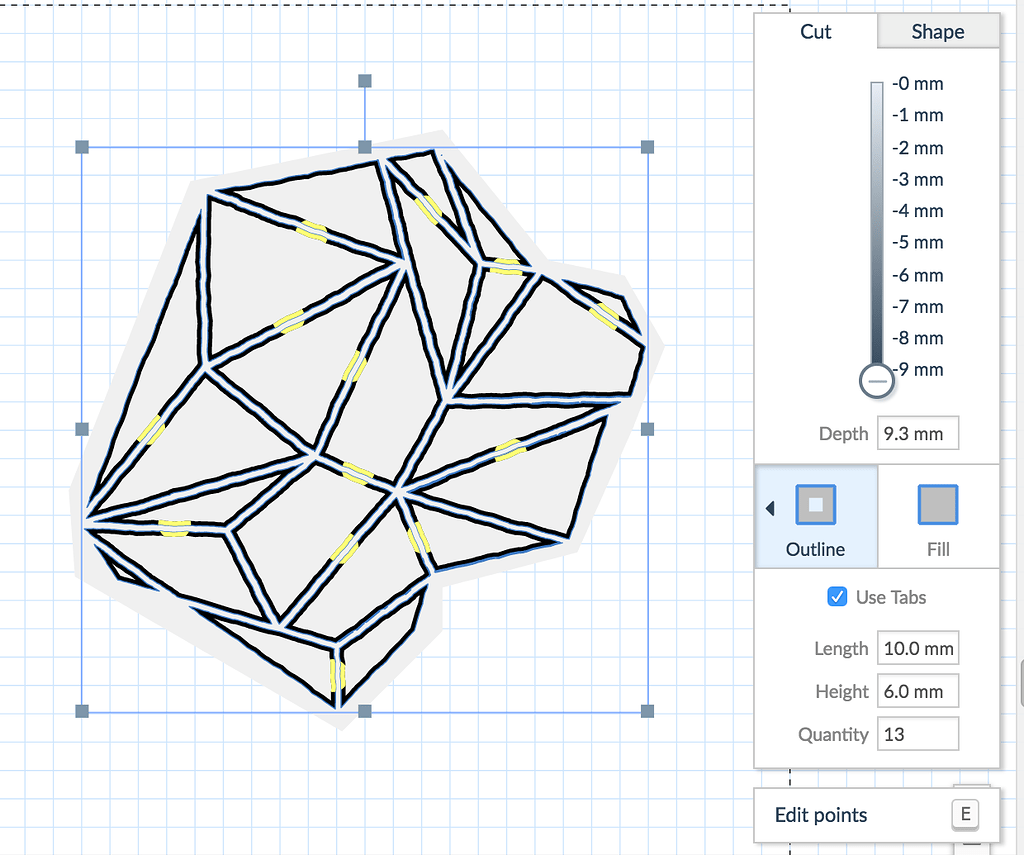This screenshot has width=1024, height=855.
Task: Select the Cut tab
Action: tap(815, 31)
